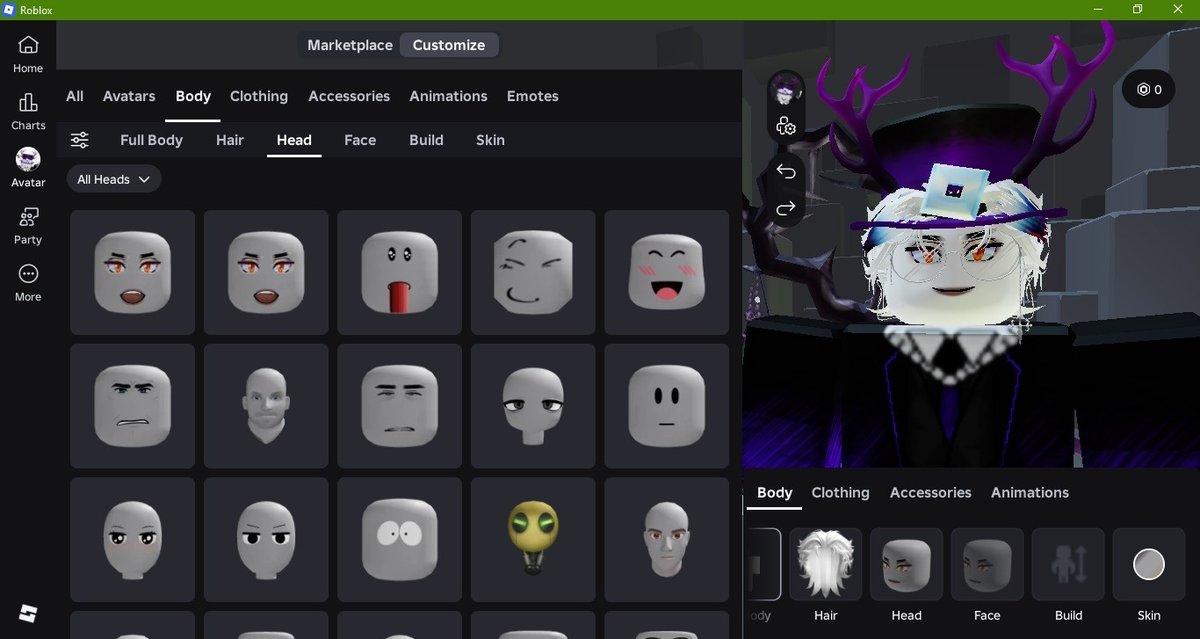Click avatar portrait thumbnail icon in preview

point(786,92)
